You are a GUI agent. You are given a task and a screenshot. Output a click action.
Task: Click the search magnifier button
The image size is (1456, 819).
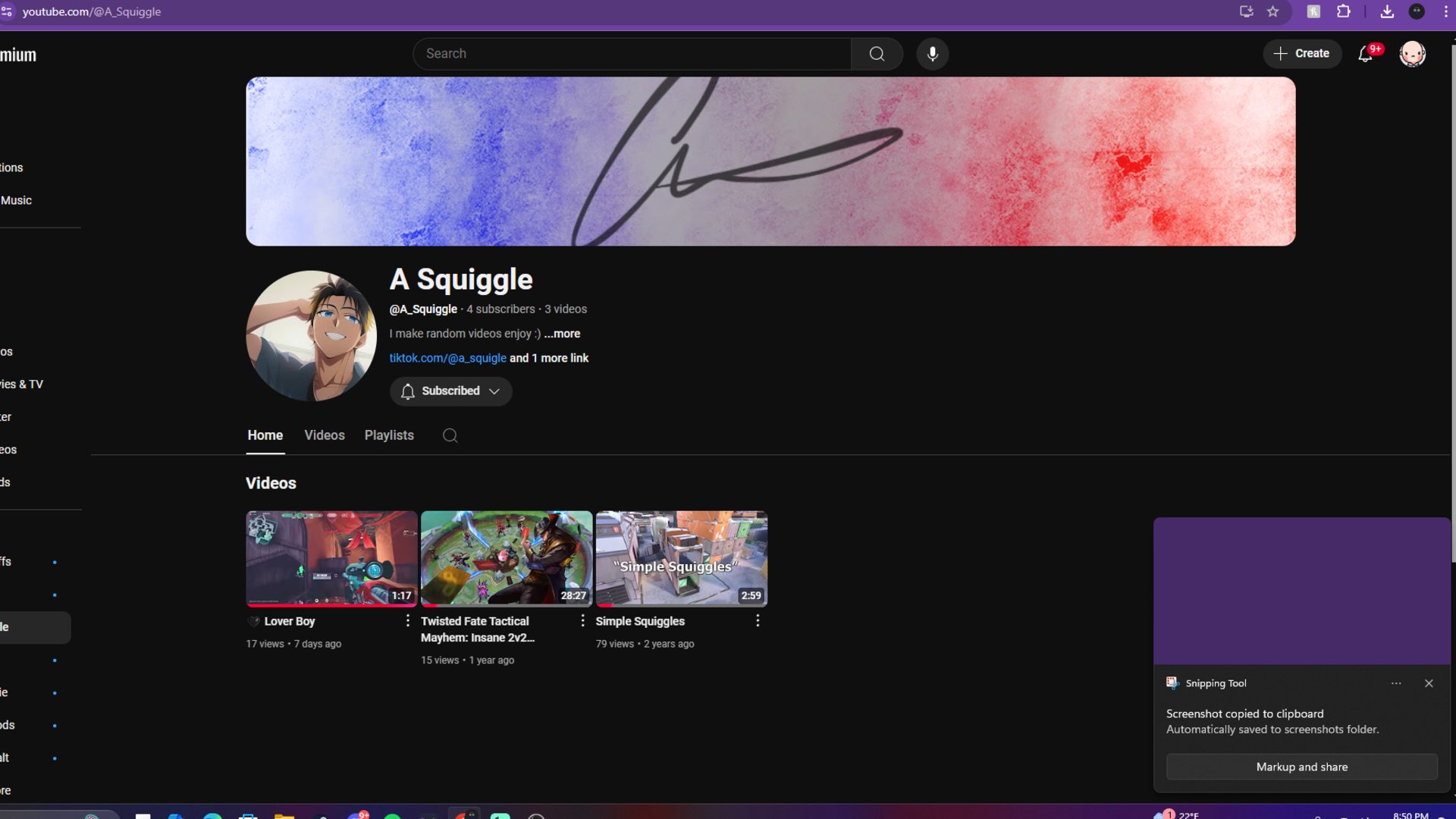[x=877, y=54]
